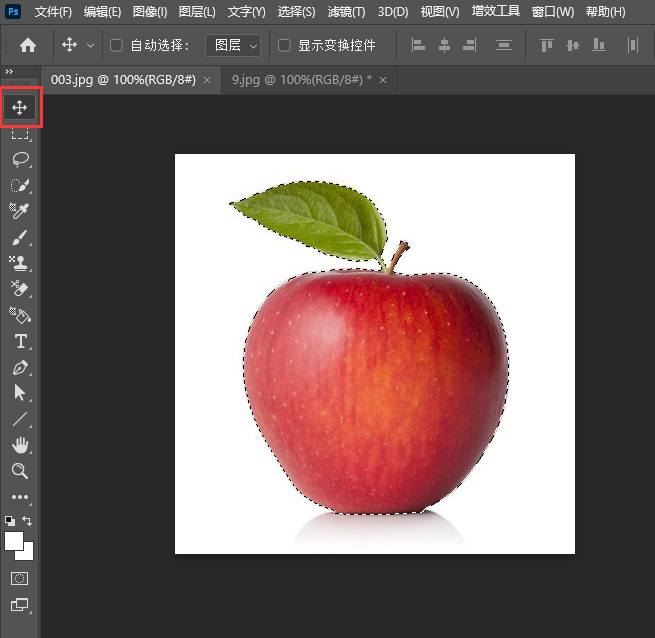Click the Photoshop Ps logo icon
655x638 pixels.
pos(13,11)
